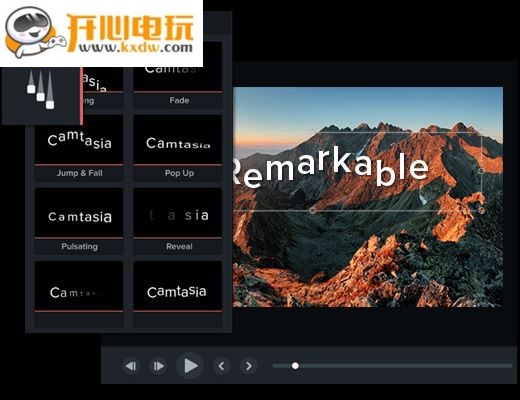Select the fading-out Camtasia thumbnail, bottom row
Image resolution: width=520 pixels, height=400 pixels.
(79, 286)
